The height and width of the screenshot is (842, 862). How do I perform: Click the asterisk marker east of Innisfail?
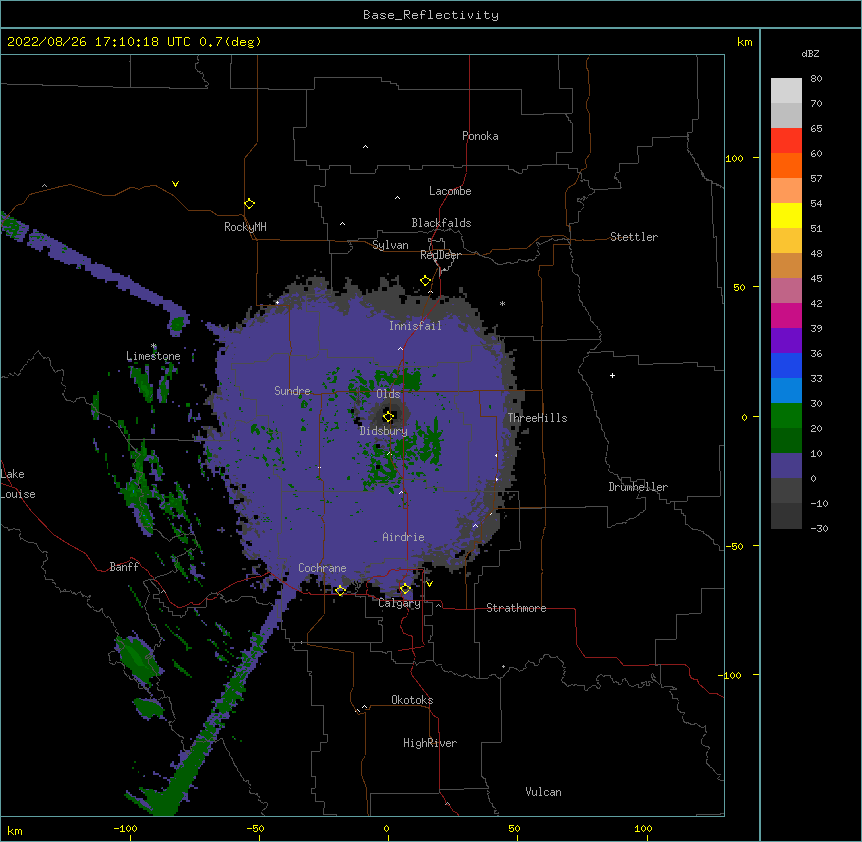click(502, 303)
